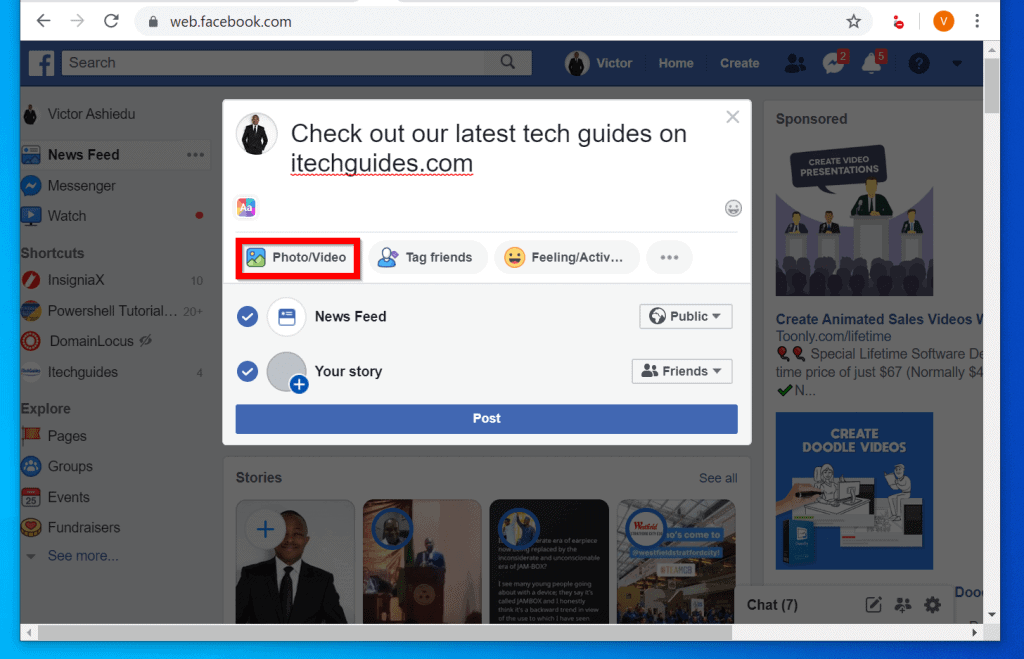Show more post options ellipsis
Viewport: 1024px width, 659px height.
(x=669, y=257)
